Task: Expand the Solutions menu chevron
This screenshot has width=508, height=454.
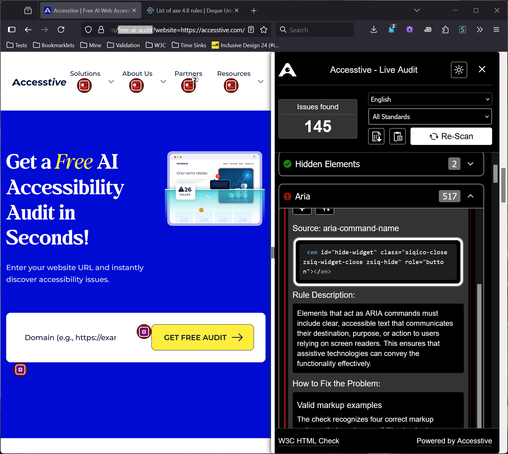Action: click(x=111, y=82)
